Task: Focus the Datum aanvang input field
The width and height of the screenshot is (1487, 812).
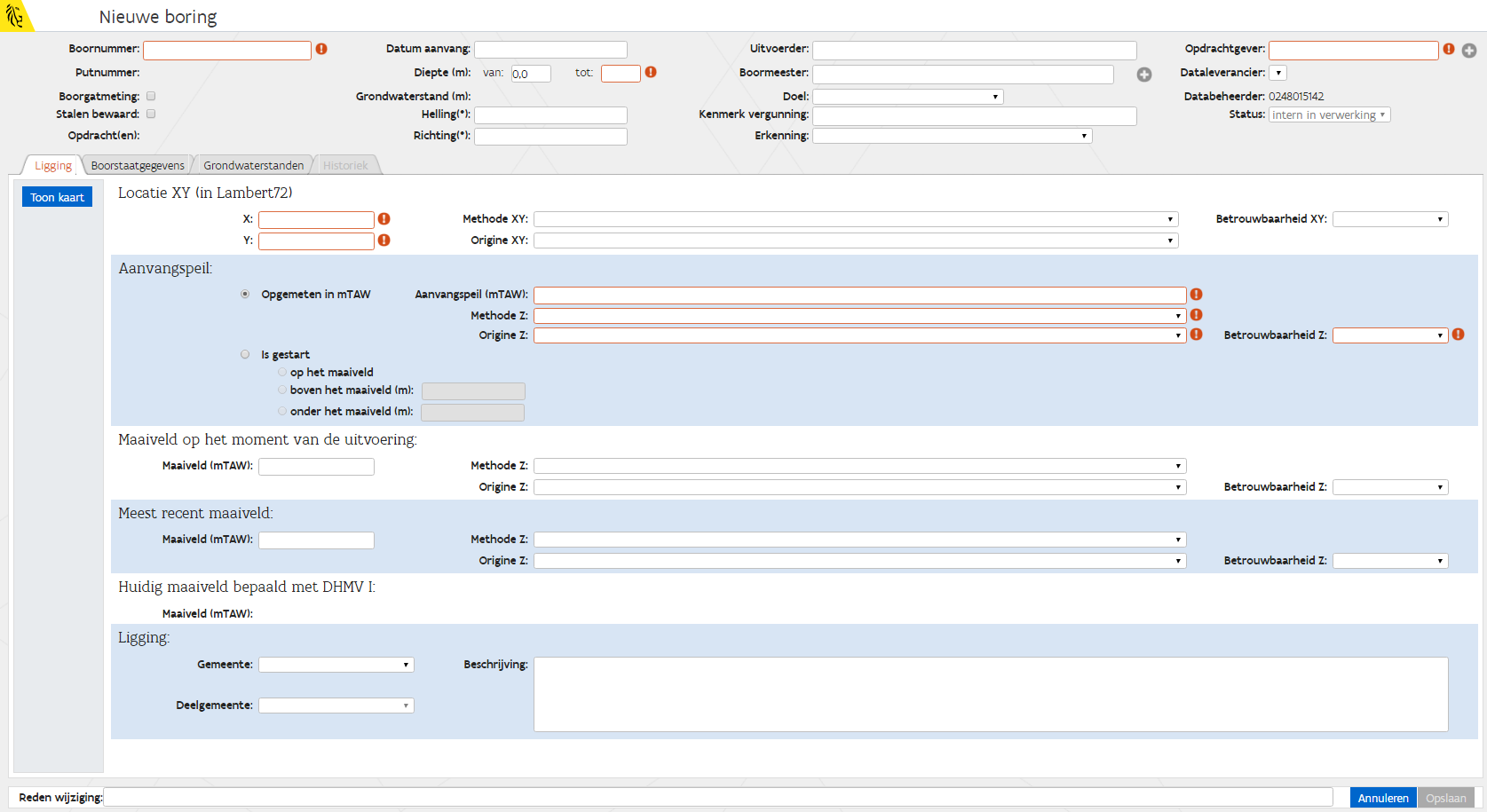Action: 550,50
